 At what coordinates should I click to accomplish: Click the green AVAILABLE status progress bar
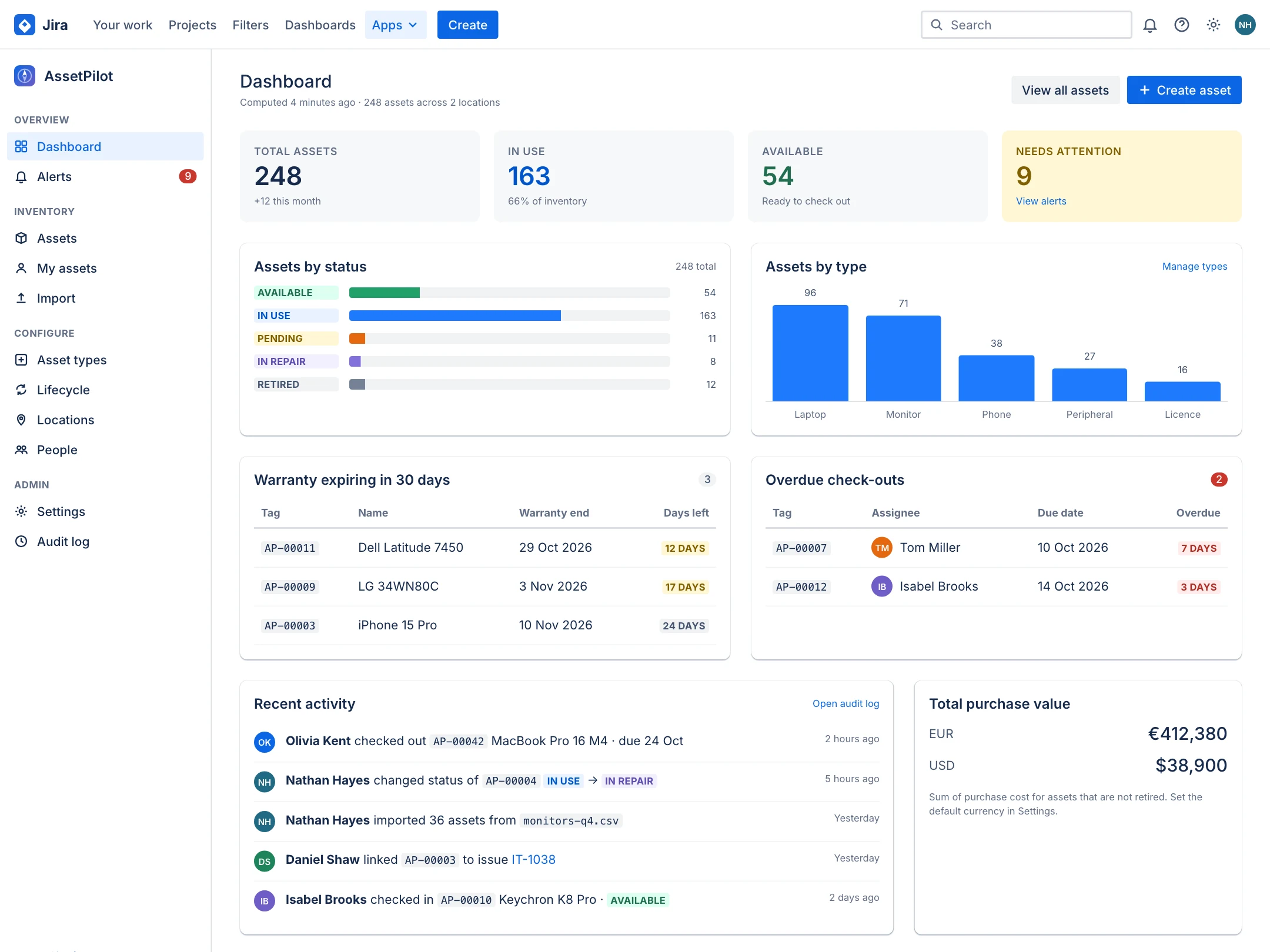(385, 293)
